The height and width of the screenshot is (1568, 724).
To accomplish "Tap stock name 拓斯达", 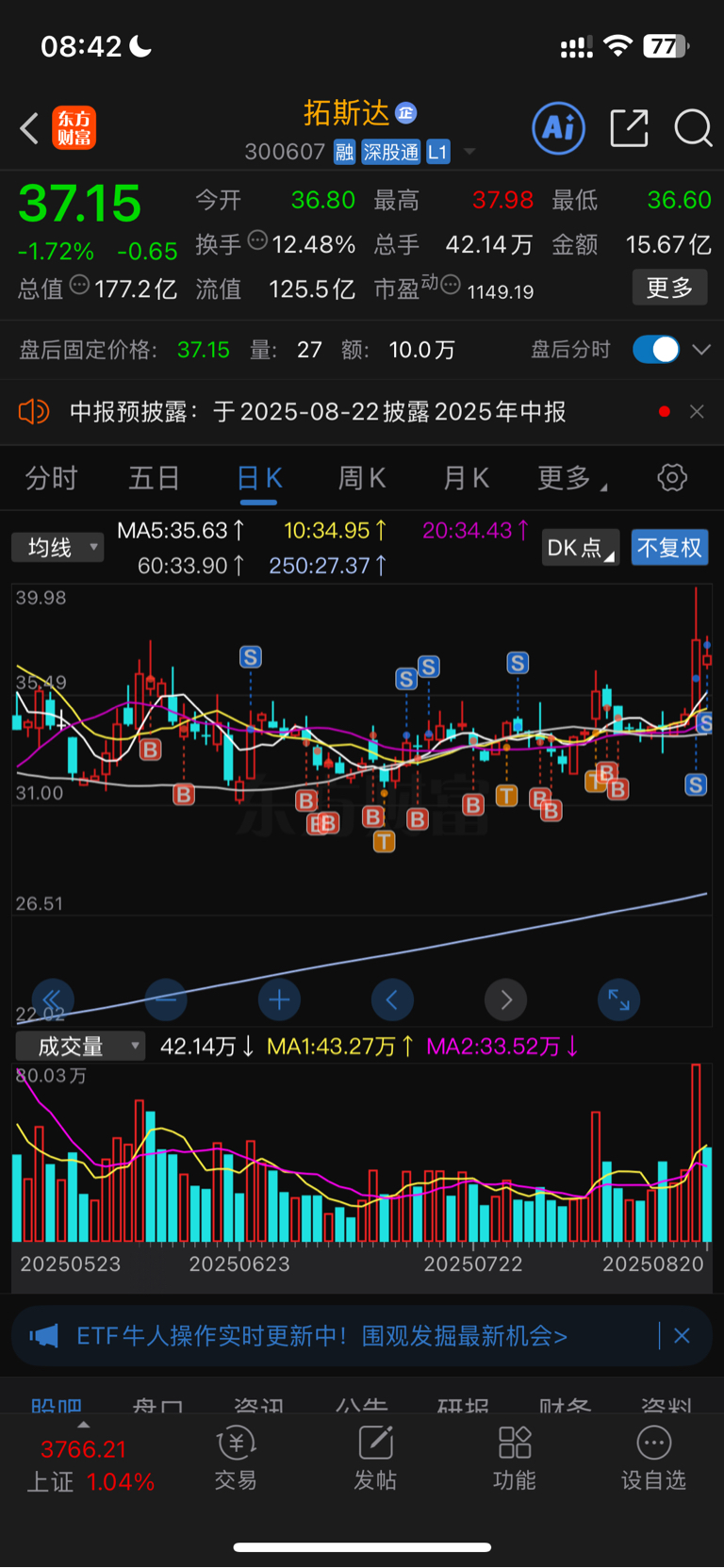I will coord(346,113).
